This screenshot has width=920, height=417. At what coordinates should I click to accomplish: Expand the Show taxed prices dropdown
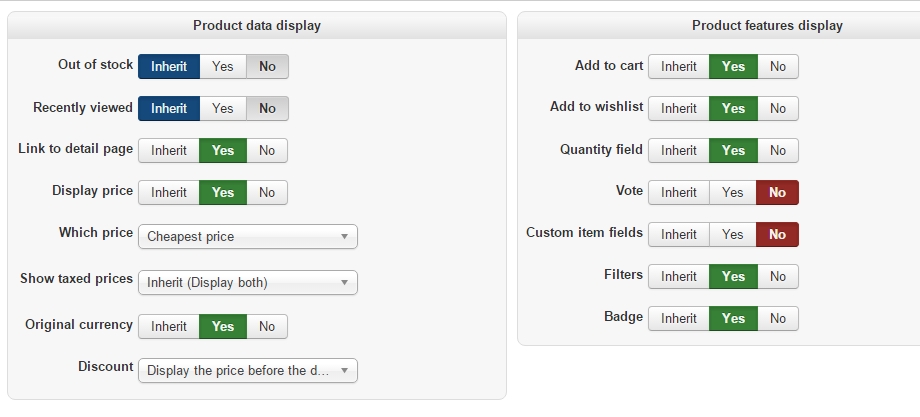[x=247, y=282]
